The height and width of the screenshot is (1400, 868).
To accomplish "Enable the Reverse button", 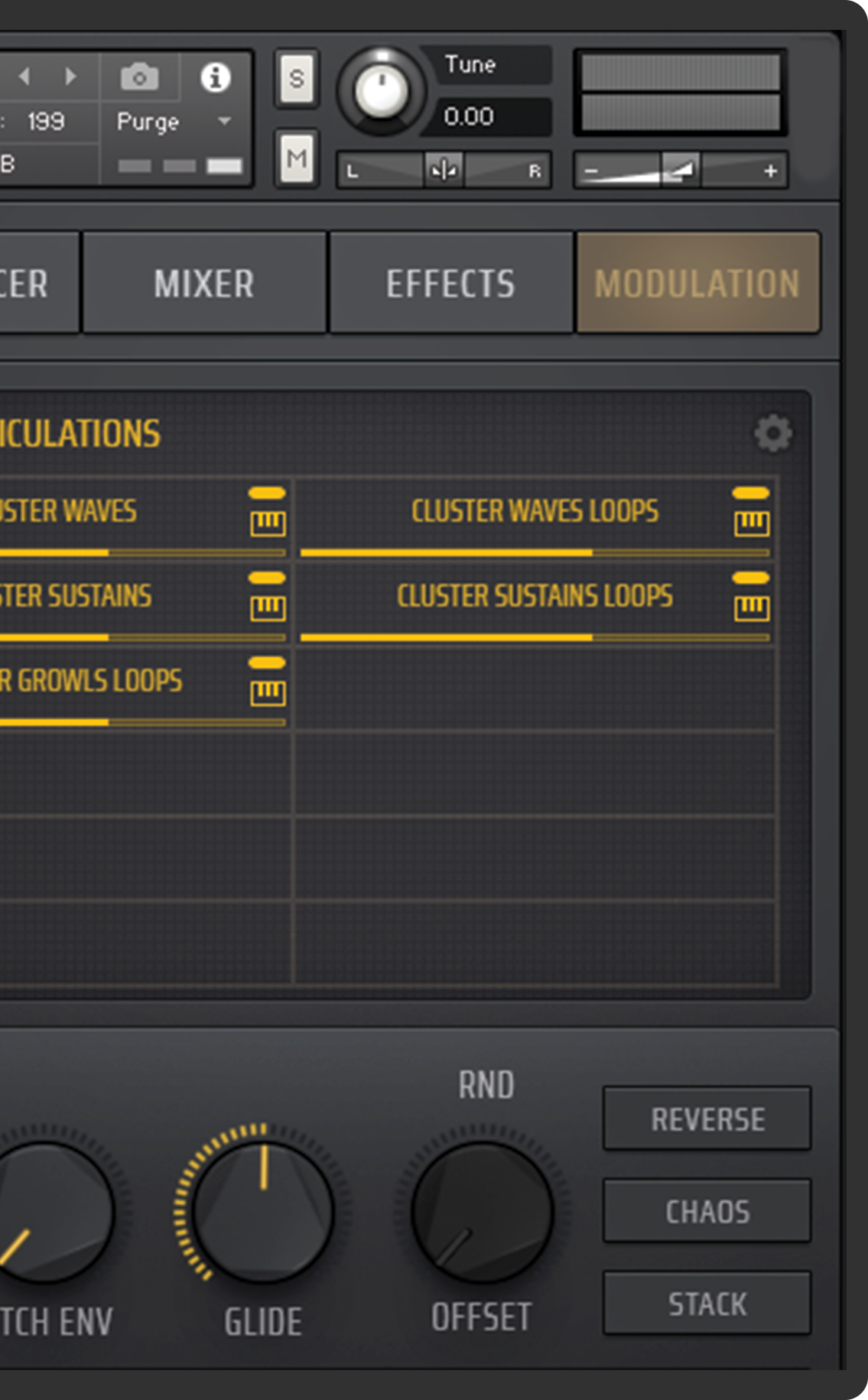I will coord(707,1119).
